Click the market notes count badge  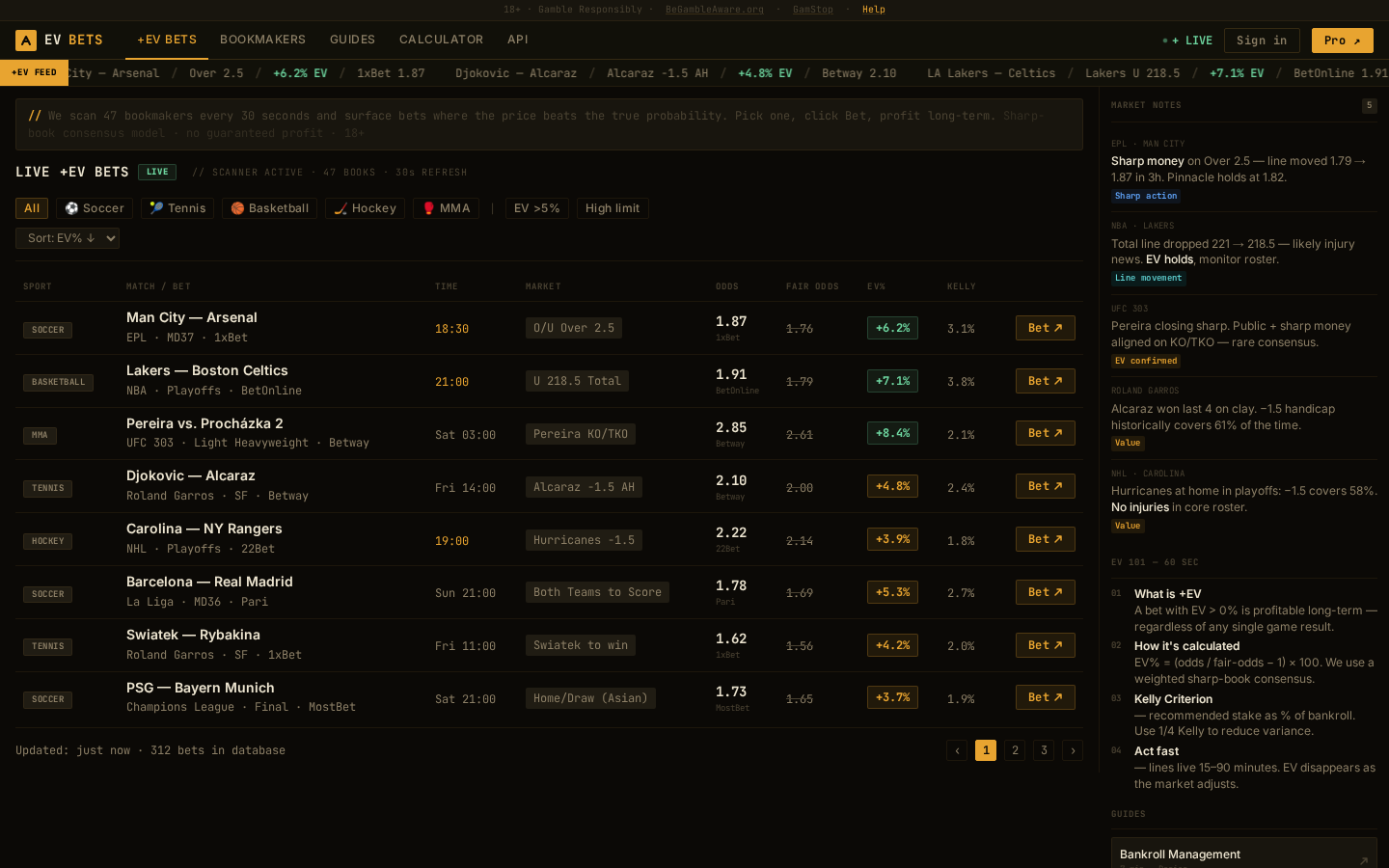[1369, 105]
